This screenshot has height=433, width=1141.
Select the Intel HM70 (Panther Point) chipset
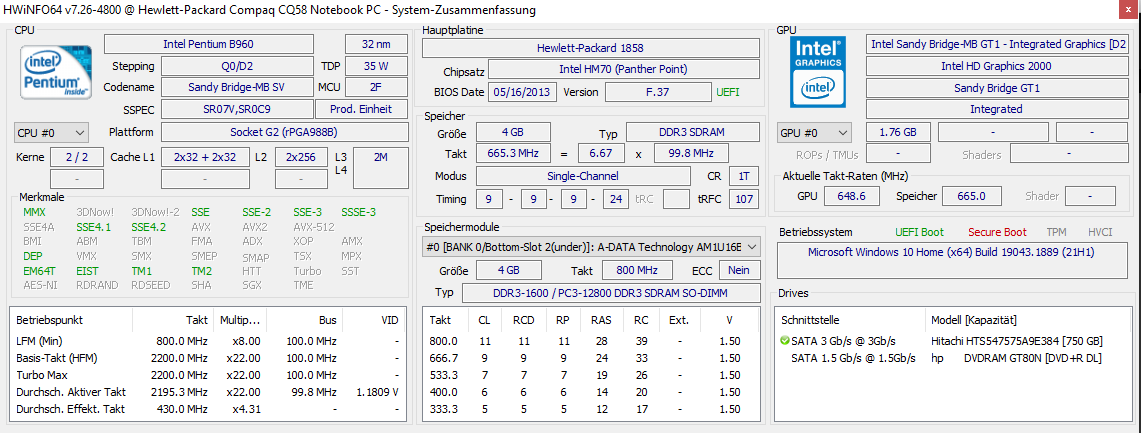coord(624,70)
